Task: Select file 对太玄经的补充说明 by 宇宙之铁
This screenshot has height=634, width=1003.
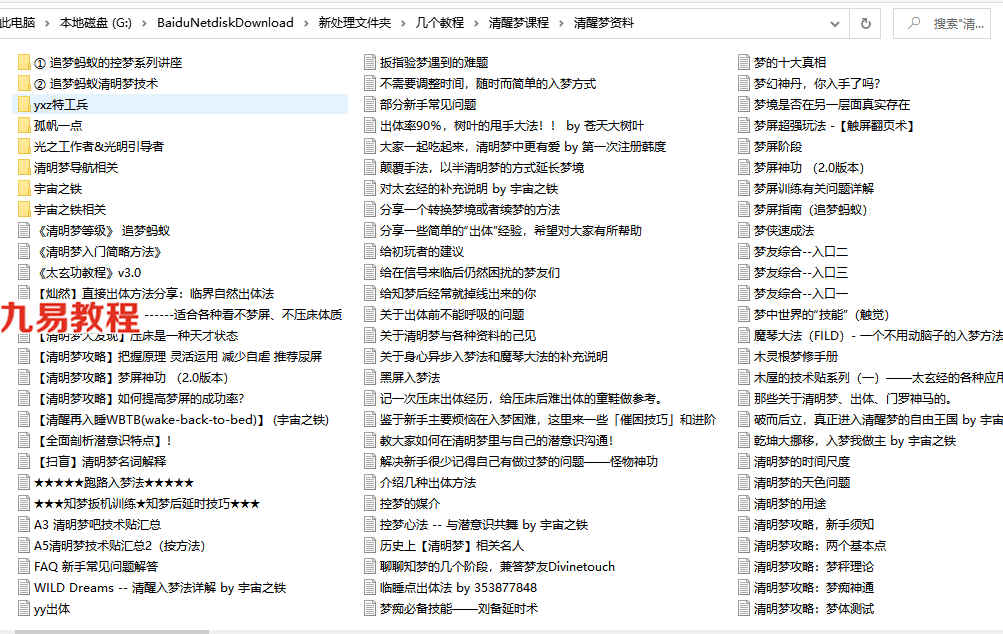Action: [x=469, y=189]
